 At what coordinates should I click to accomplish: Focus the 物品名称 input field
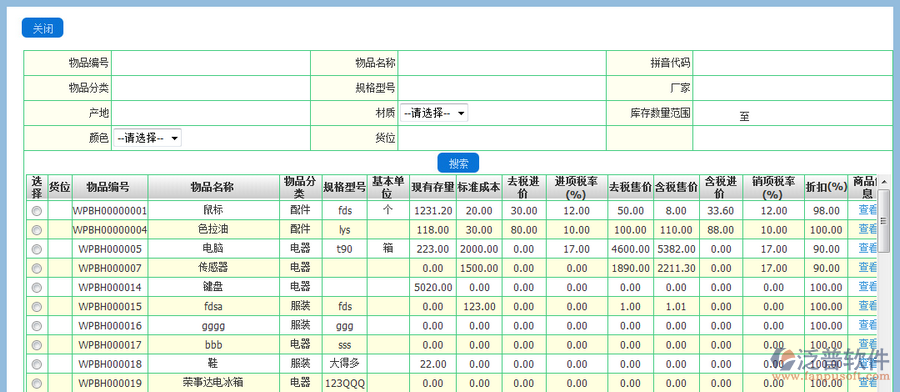[x=502, y=63]
